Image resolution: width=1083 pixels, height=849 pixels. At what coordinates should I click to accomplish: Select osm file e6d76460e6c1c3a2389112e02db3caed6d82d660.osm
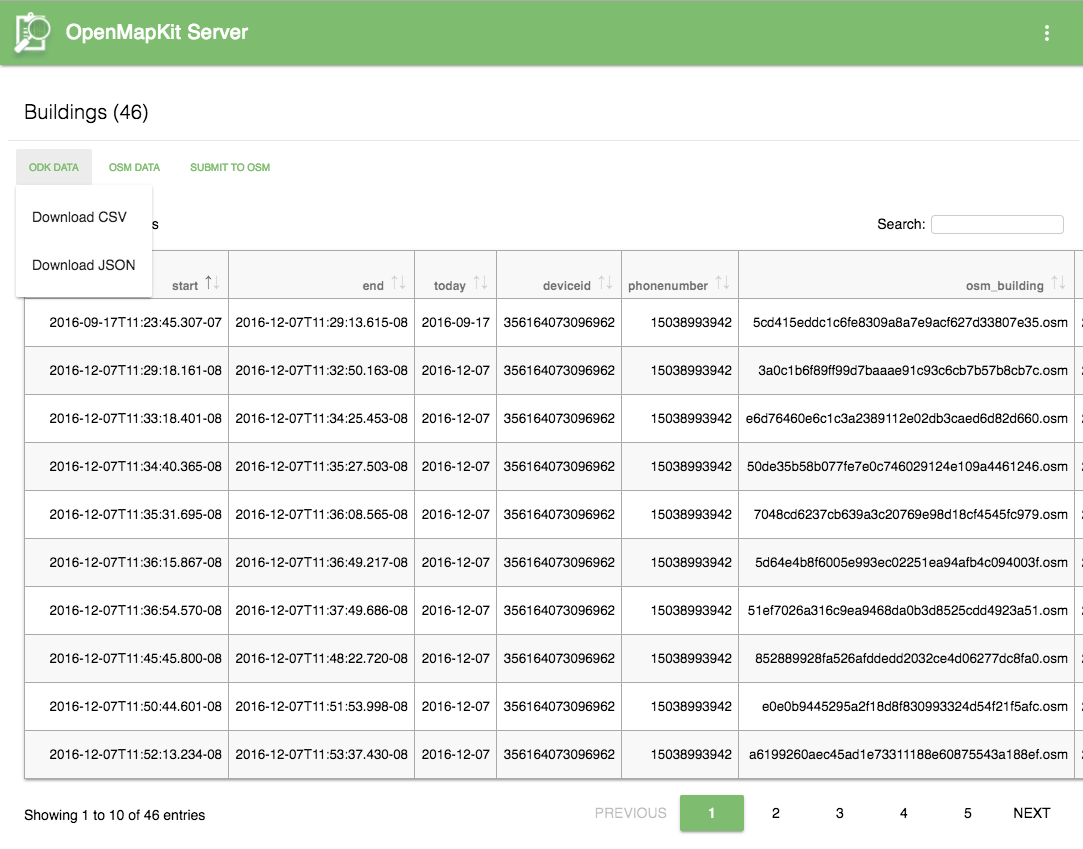(906, 419)
